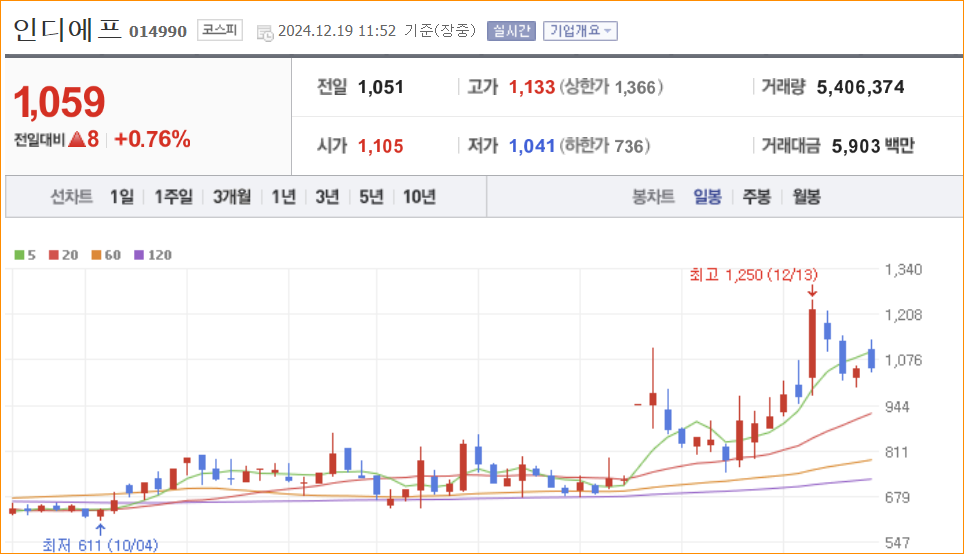This screenshot has height=554, width=964.
Task: Click the low price value 1,041
Action: [532, 146]
